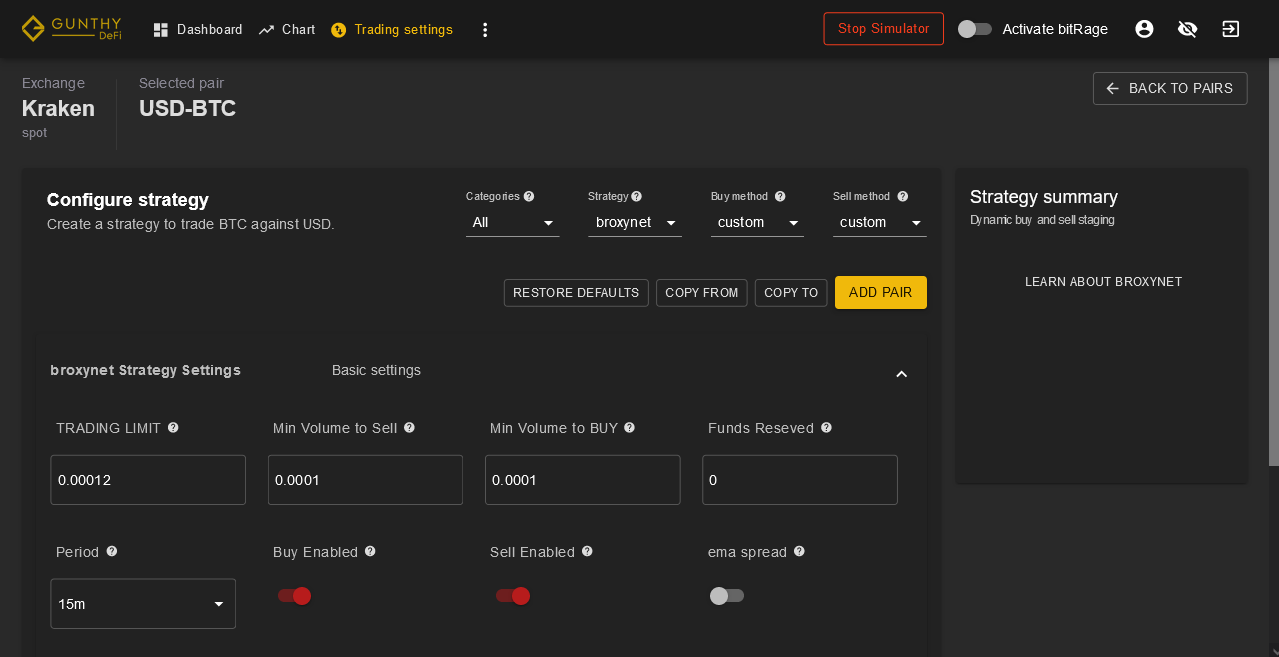
Task: Click the Gunthy DeFi logo
Action: 71,28
